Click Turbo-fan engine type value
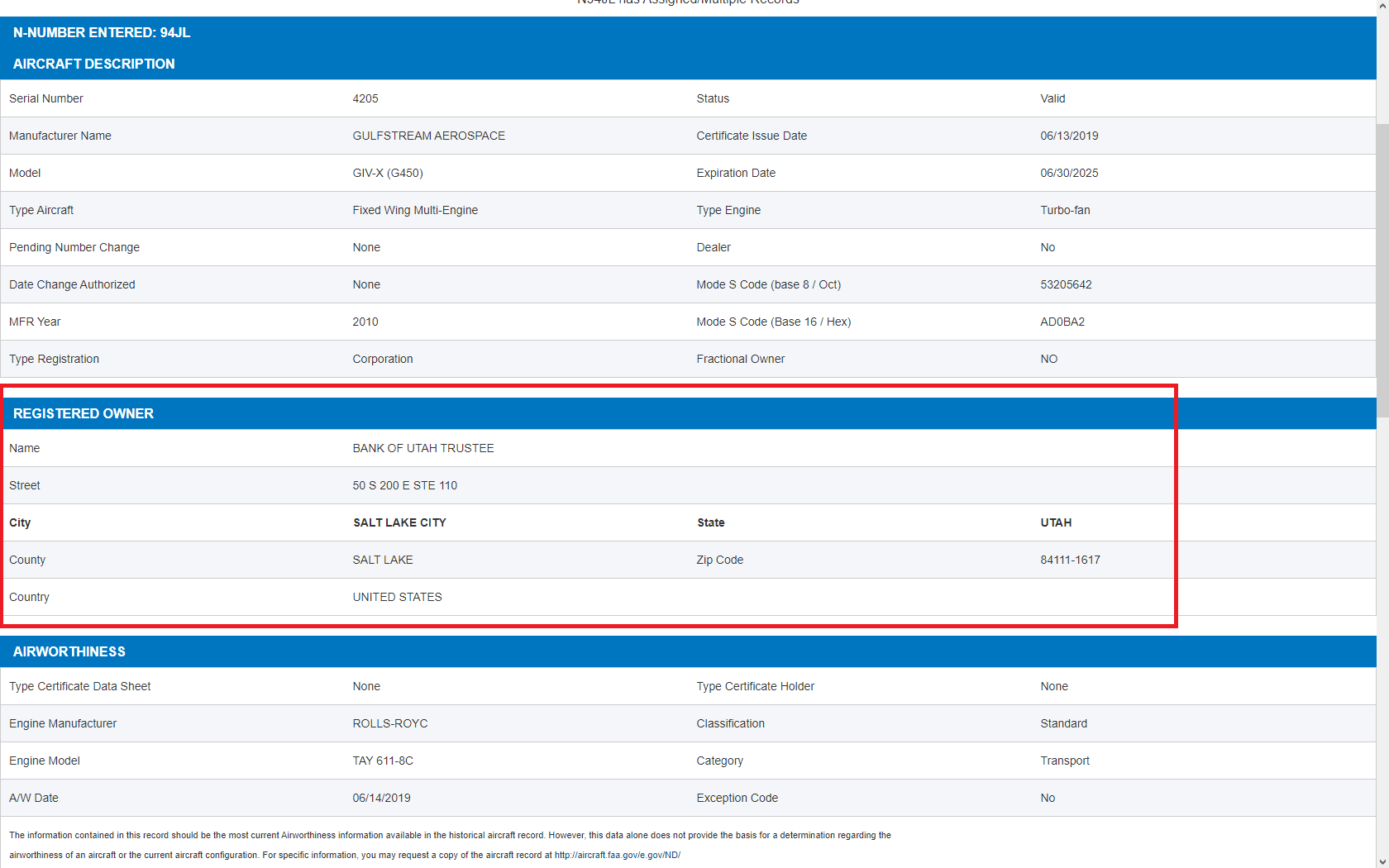 pos(1065,210)
